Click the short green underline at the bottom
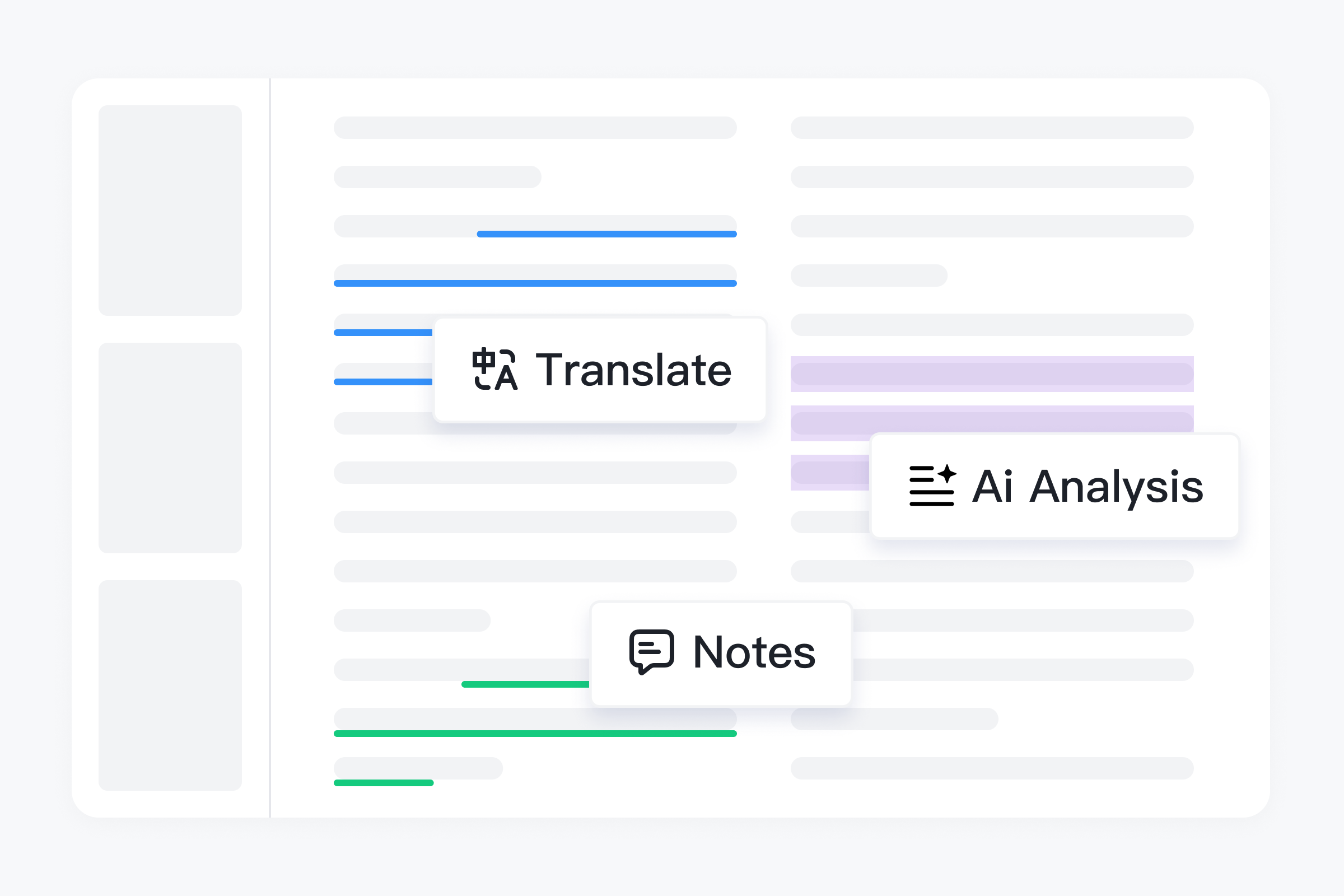The height and width of the screenshot is (896, 1344). (x=384, y=783)
